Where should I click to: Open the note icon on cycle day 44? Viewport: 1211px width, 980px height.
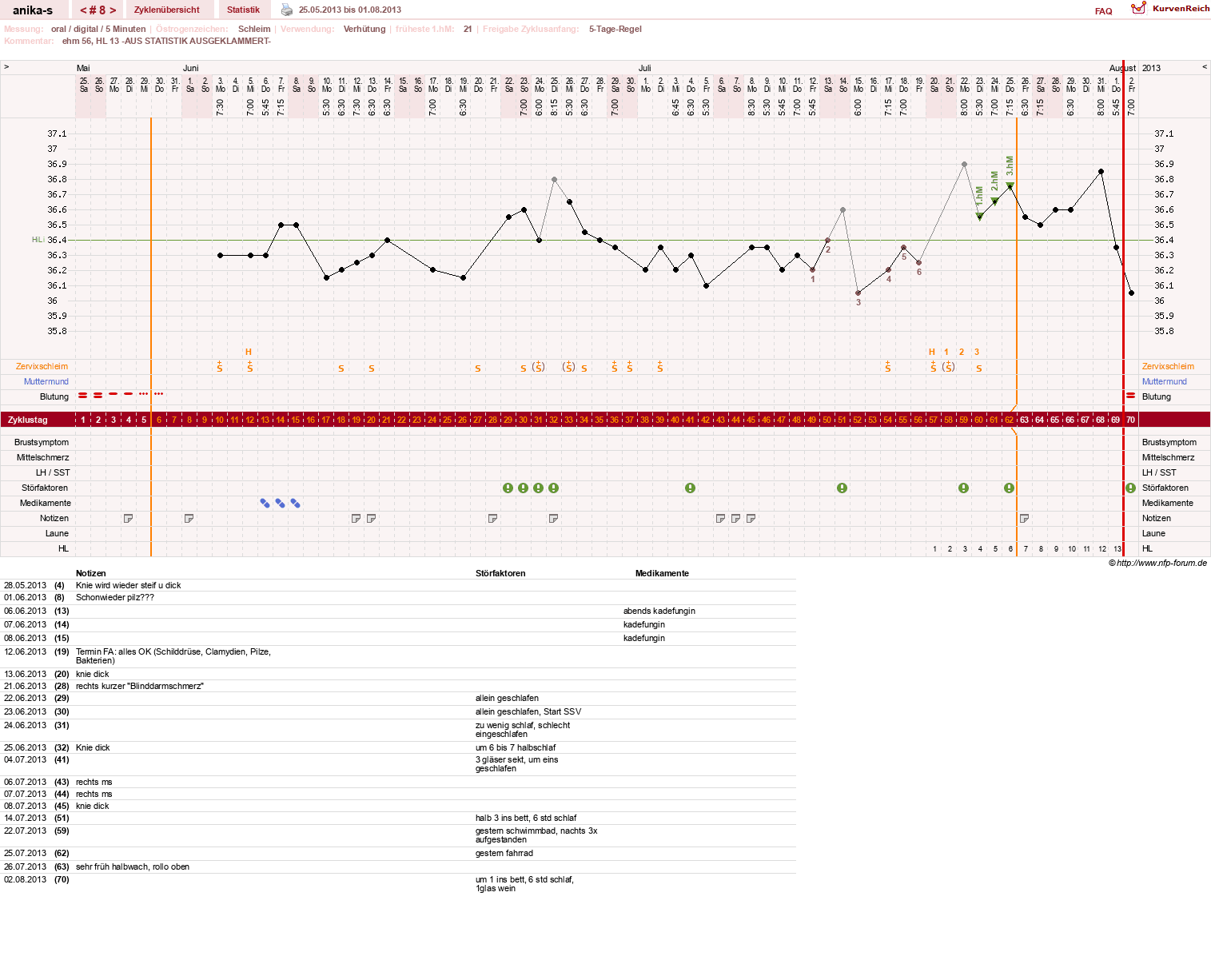point(736,518)
